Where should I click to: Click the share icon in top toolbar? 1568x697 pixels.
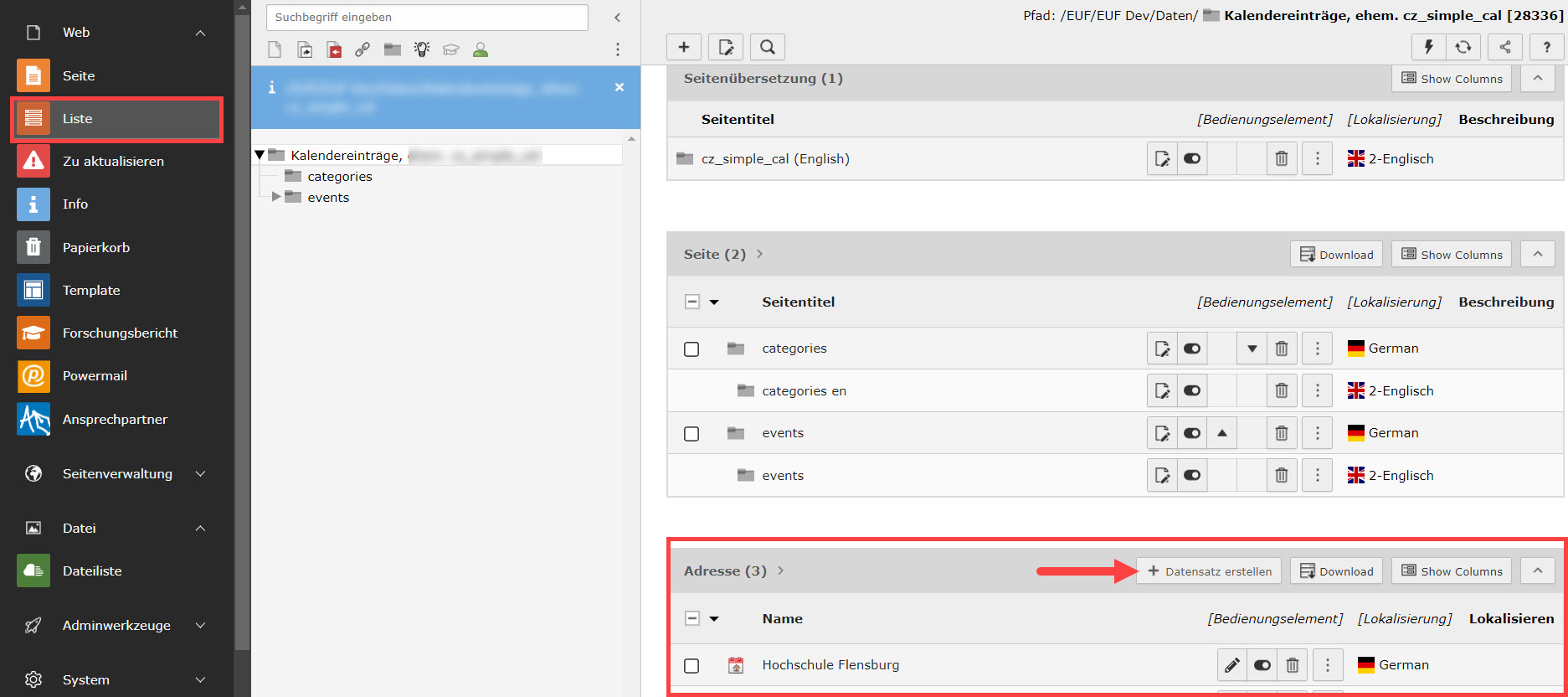tap(1505, 47)
